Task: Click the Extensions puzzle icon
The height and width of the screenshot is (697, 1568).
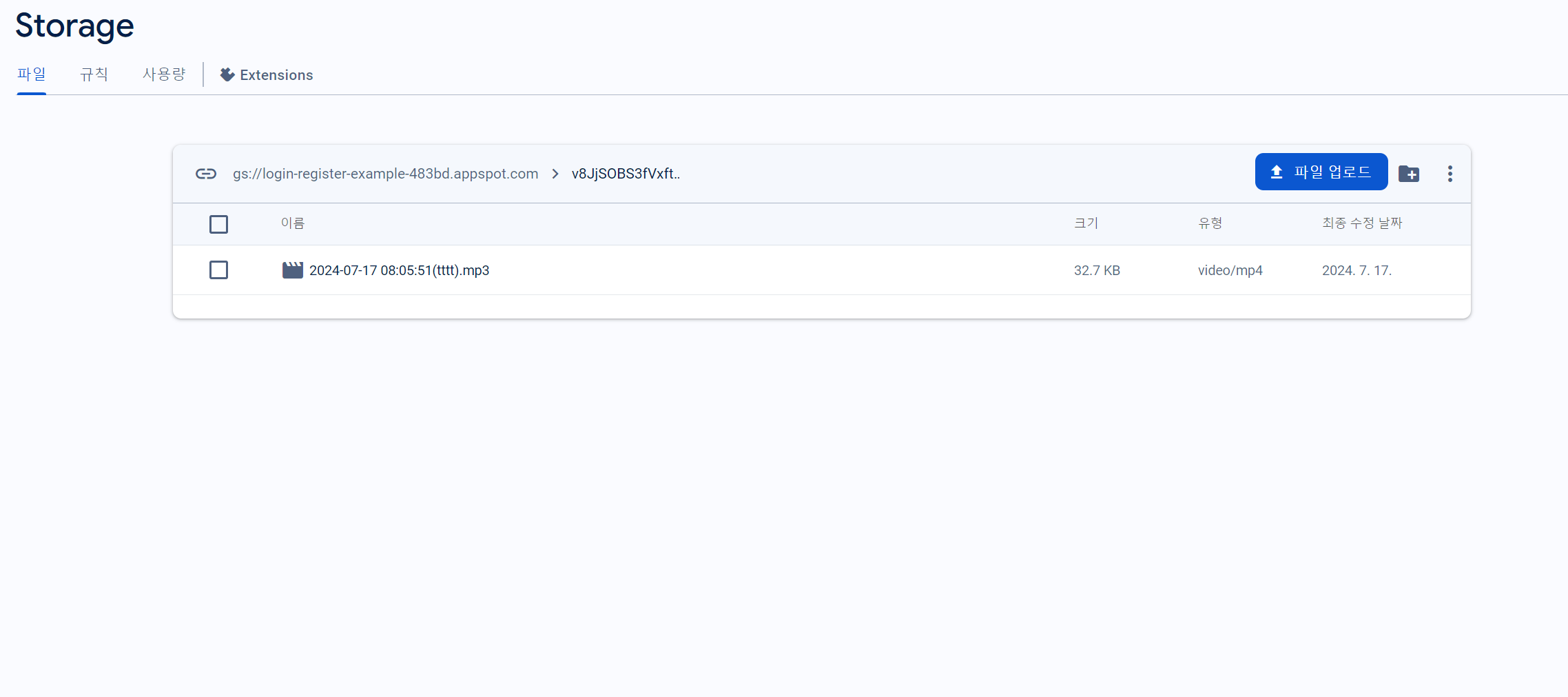Action: [x=227, y=74]
